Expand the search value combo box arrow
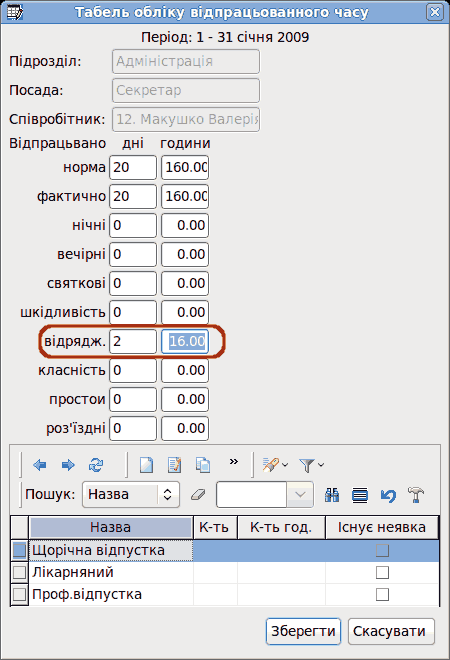The width and height of the screenshot is (450, 660). (300, 495)
